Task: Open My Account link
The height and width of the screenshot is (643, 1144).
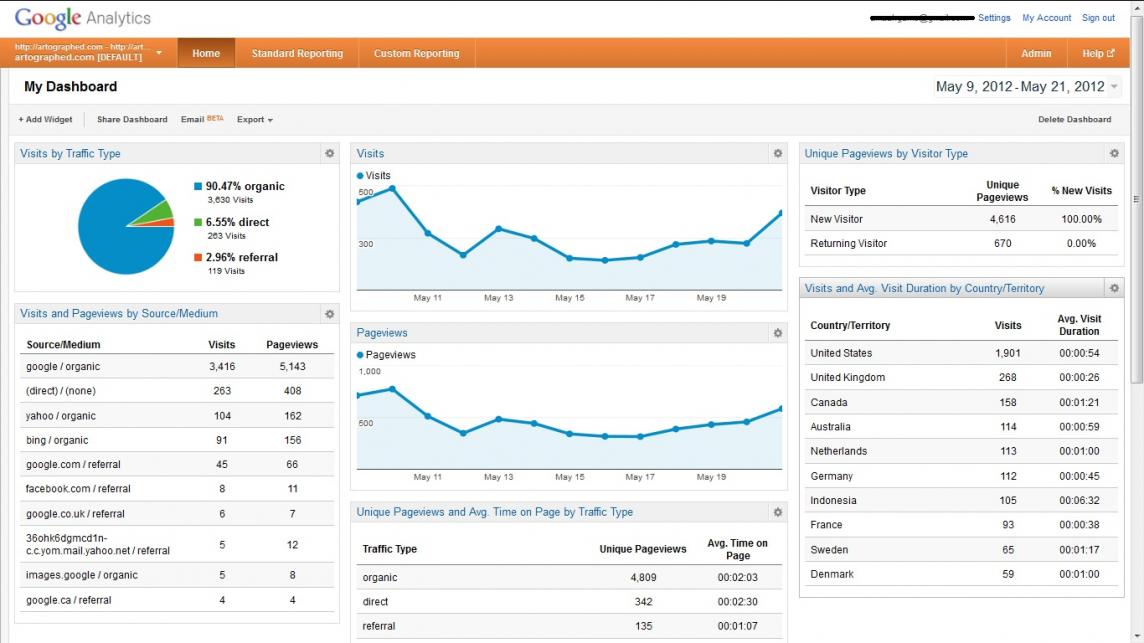Action: [x=1046, y=18]
